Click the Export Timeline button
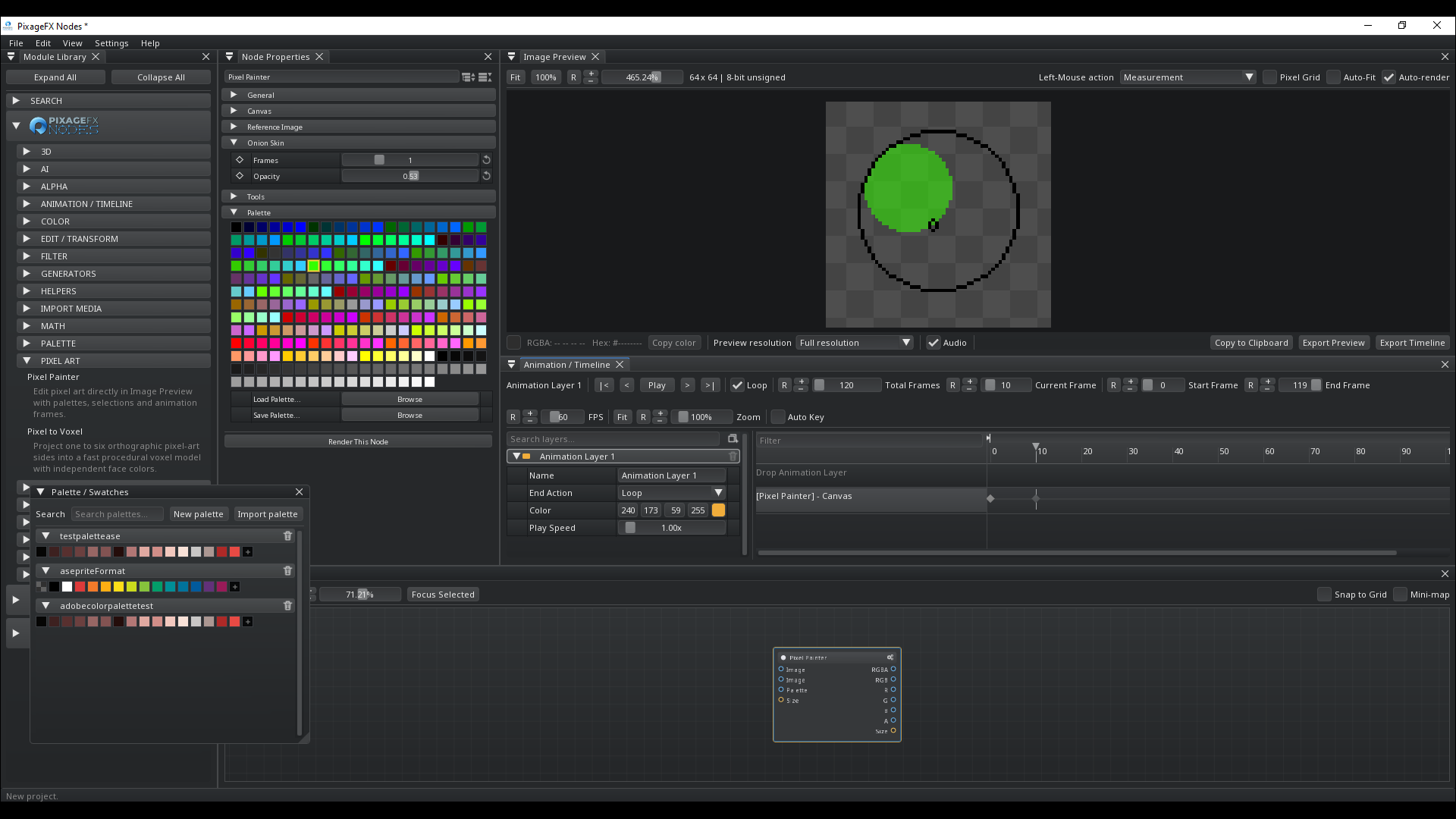 1412,343
